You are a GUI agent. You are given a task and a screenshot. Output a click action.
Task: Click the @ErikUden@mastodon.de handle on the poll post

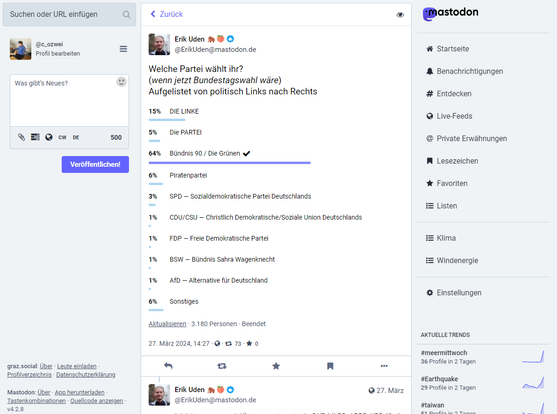point(215,49)
